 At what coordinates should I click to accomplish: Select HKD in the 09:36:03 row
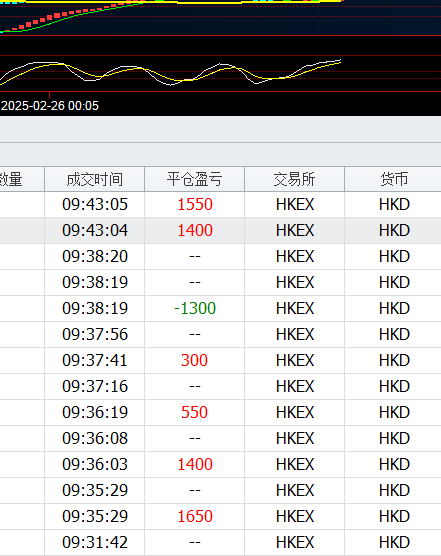tap(394, 464)
